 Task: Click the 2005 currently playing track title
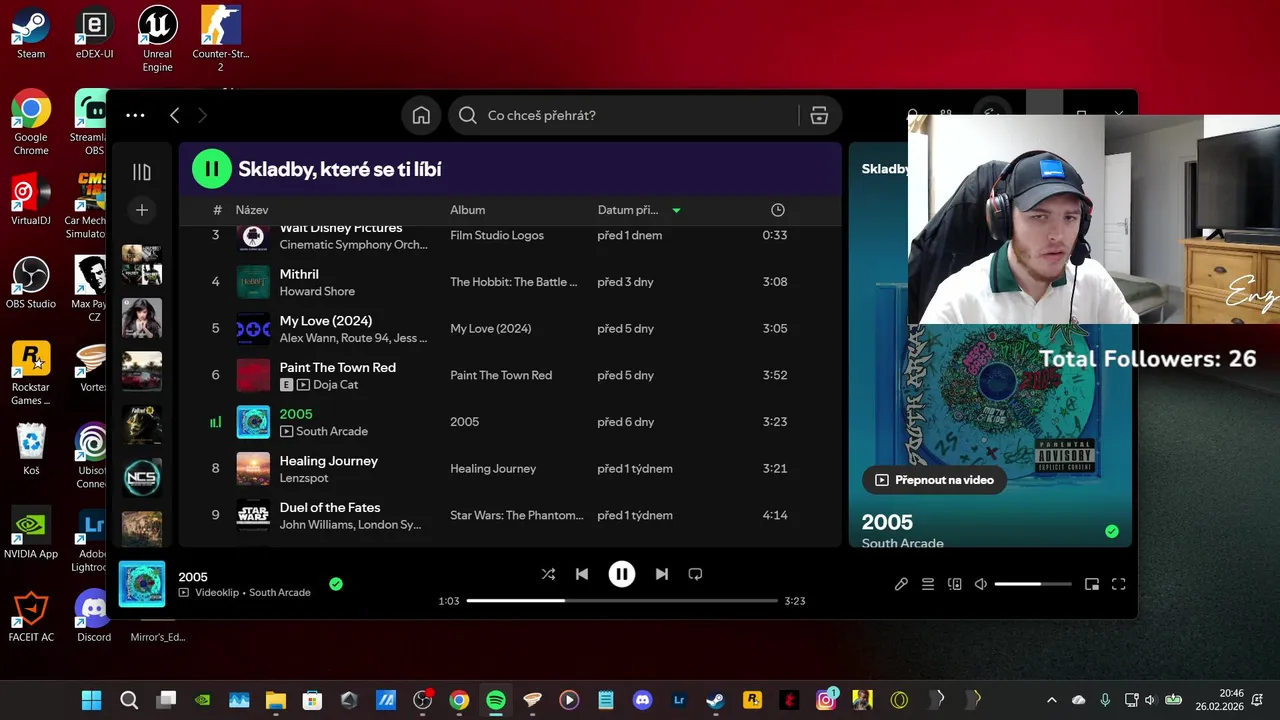point(296,414)
